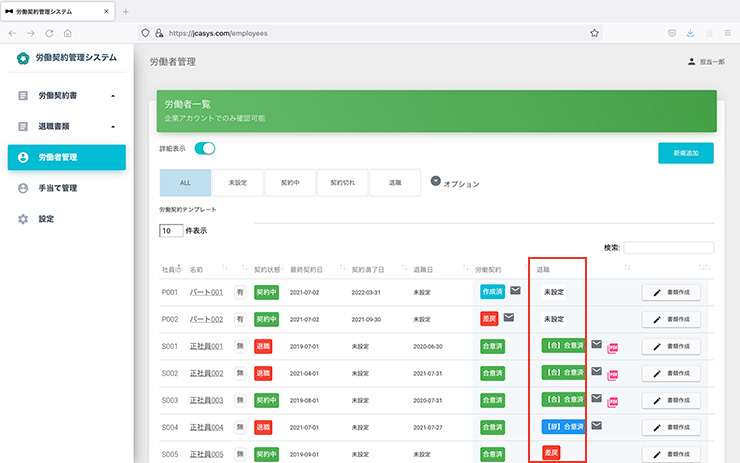Click the red 差戻 badge in P002 row
The image size is (740, 463).
pos(489,319)
